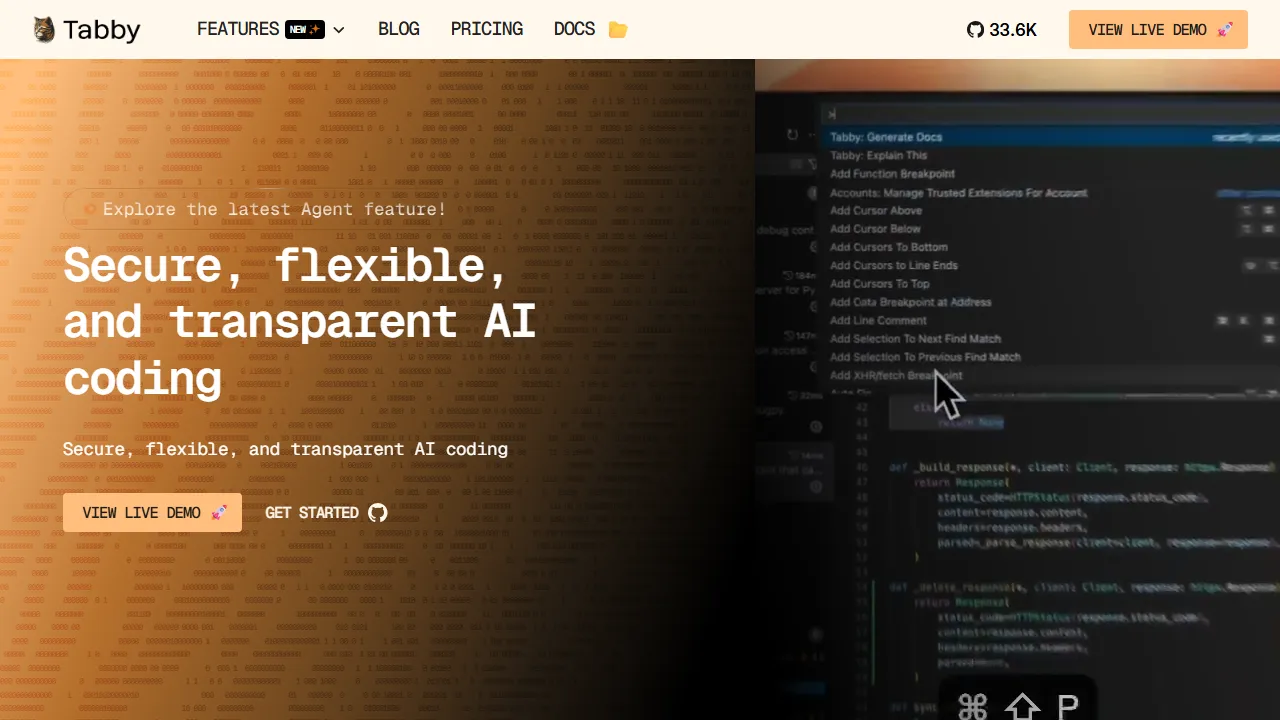Click VIEW LIVE DEMO button in header
Image resolution: width=1280 pixels, height=720 pixels.
[1158, 30]
